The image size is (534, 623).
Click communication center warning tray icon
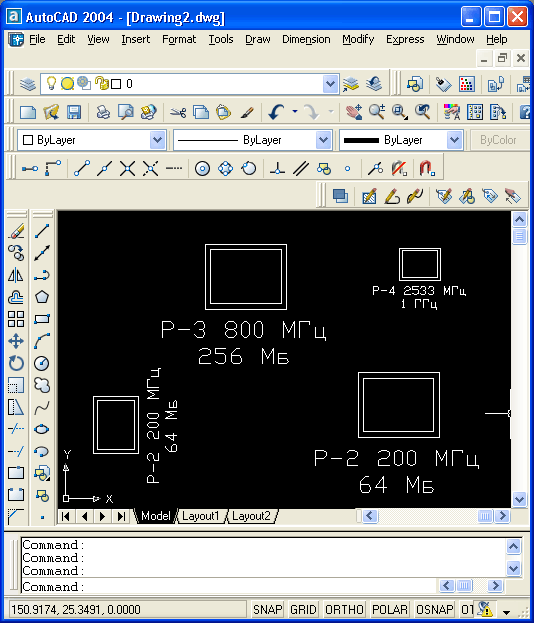[x=485, y=609]
